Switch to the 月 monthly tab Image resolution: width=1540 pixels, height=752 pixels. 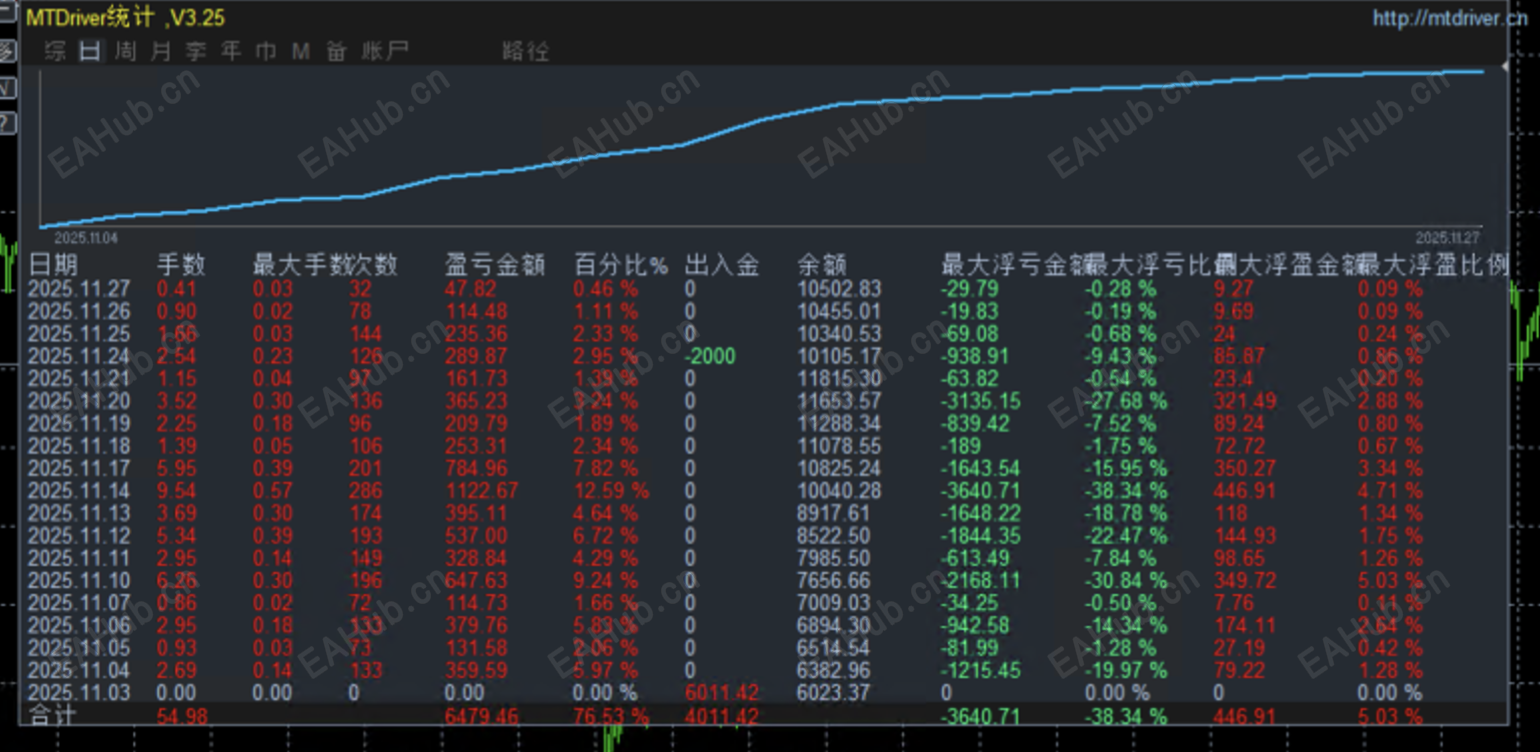tap(160, 51)
